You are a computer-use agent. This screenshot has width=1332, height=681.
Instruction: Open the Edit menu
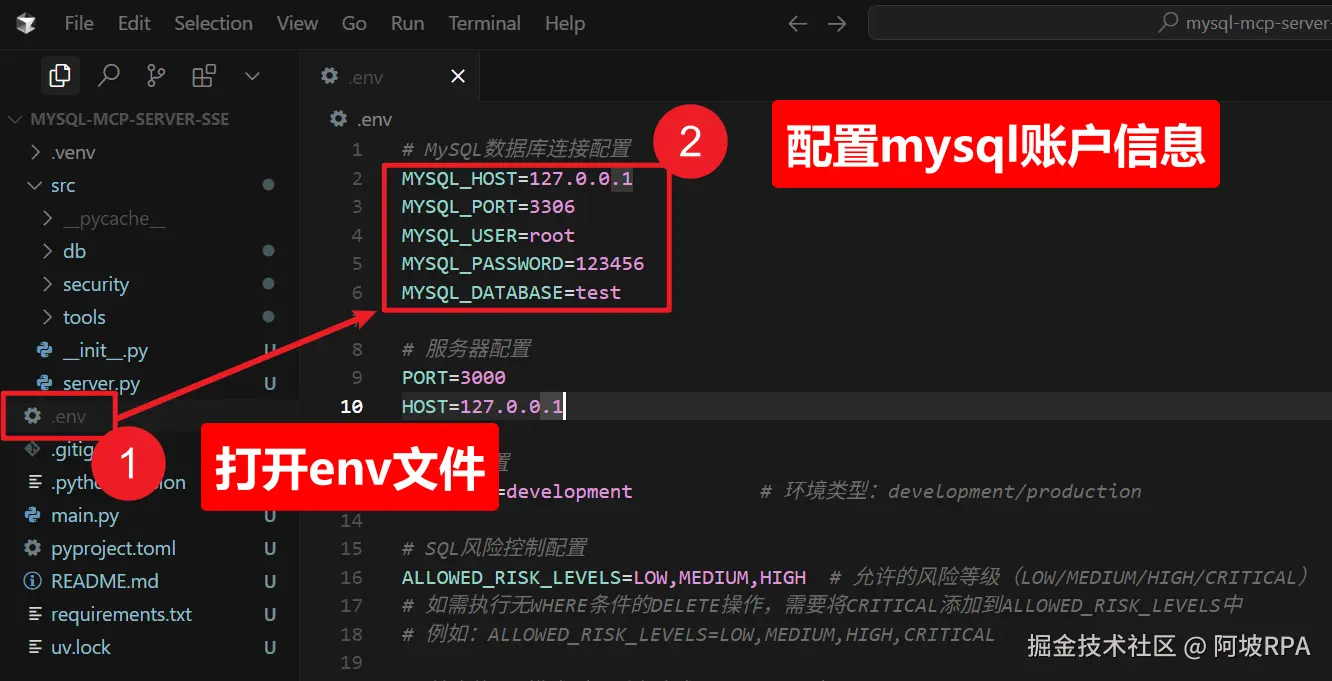(x=134, y=23)
